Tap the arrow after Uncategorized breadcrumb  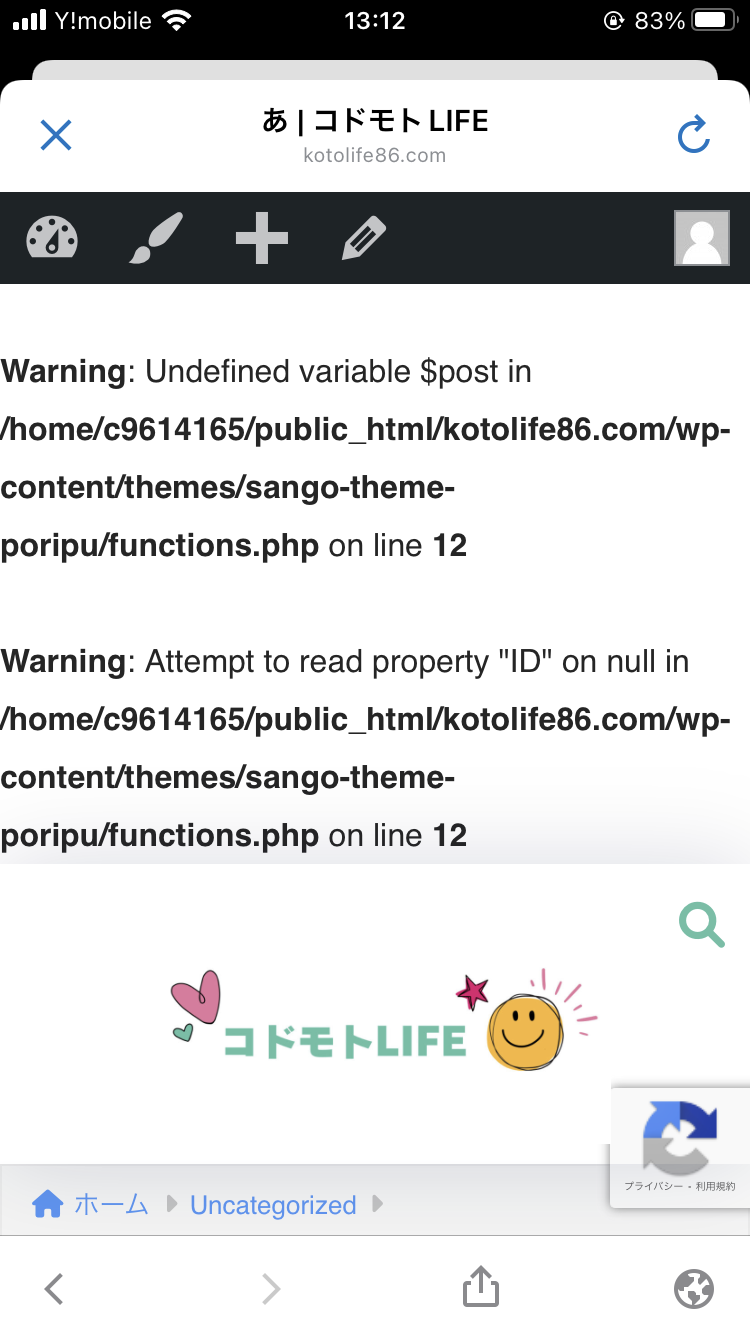click(377, 1204)
